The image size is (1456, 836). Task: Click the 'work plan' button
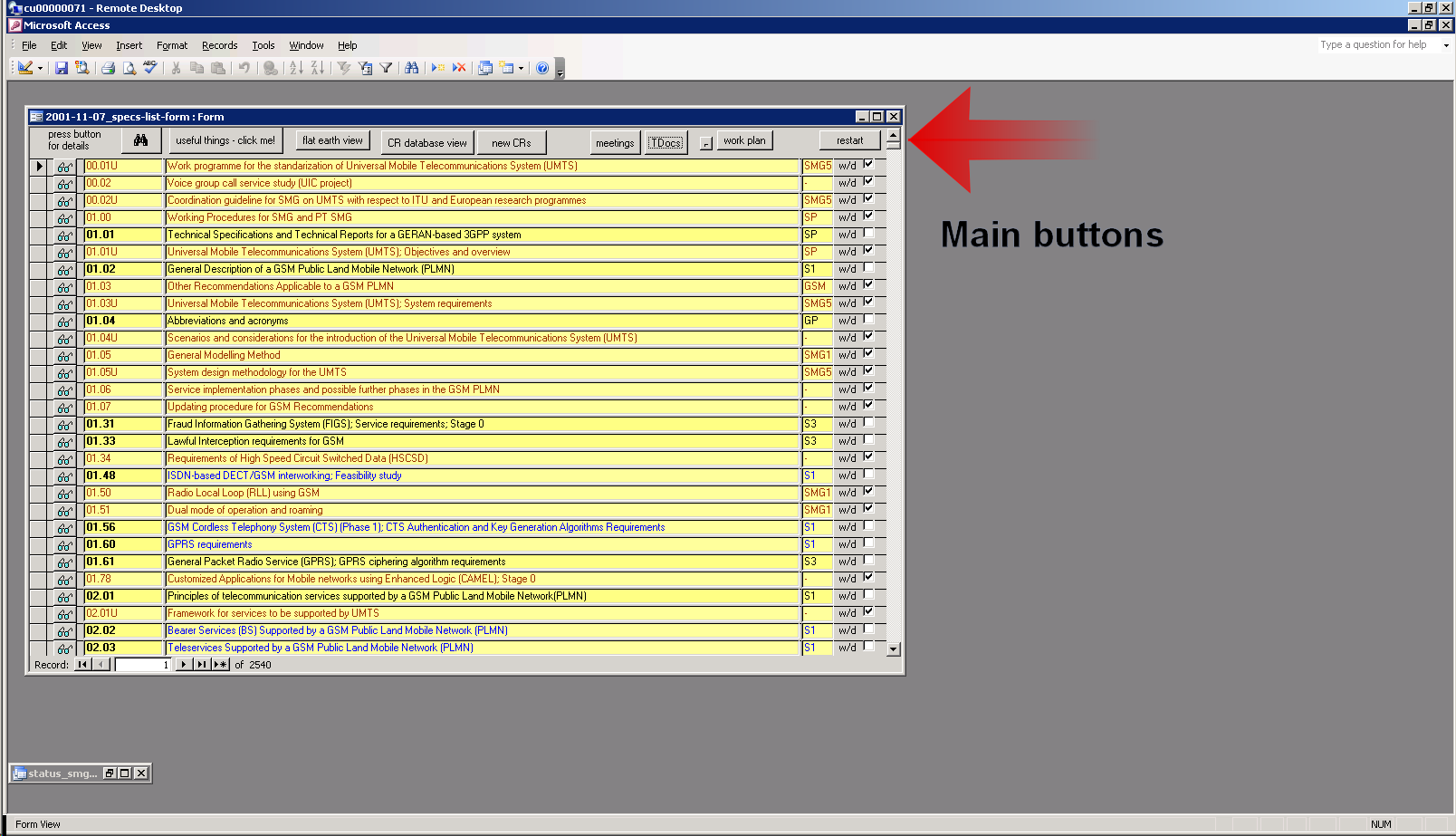click(x=744, y=140)
